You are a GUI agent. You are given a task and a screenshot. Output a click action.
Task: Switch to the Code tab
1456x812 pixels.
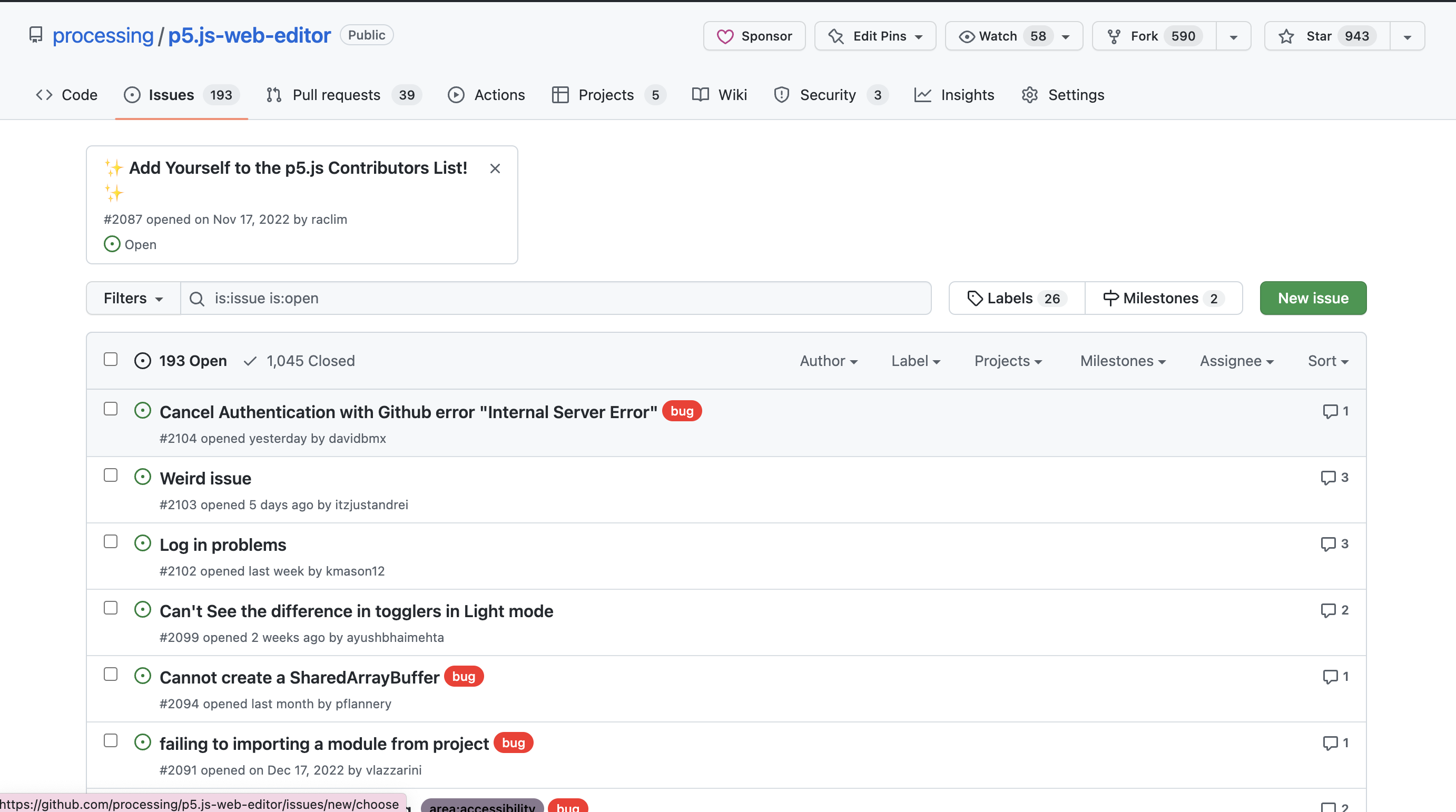pyautogui.click(x=67, y=95)
